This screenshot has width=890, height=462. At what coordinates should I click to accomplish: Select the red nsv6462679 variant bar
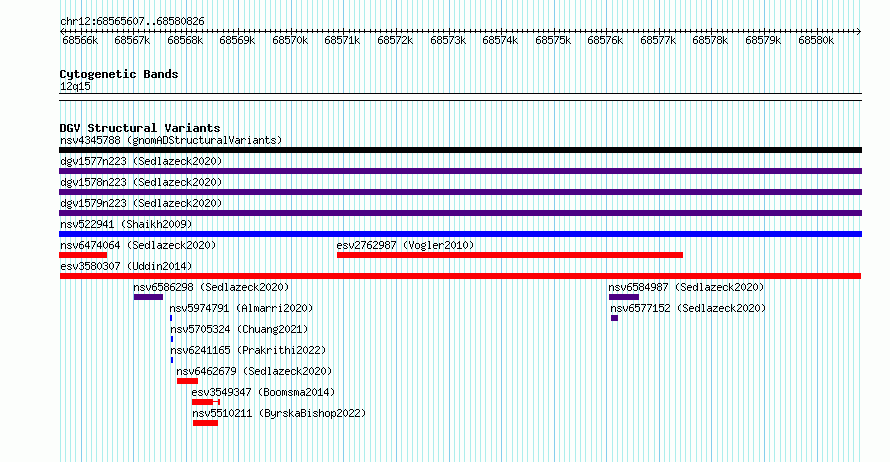point(187,381)
